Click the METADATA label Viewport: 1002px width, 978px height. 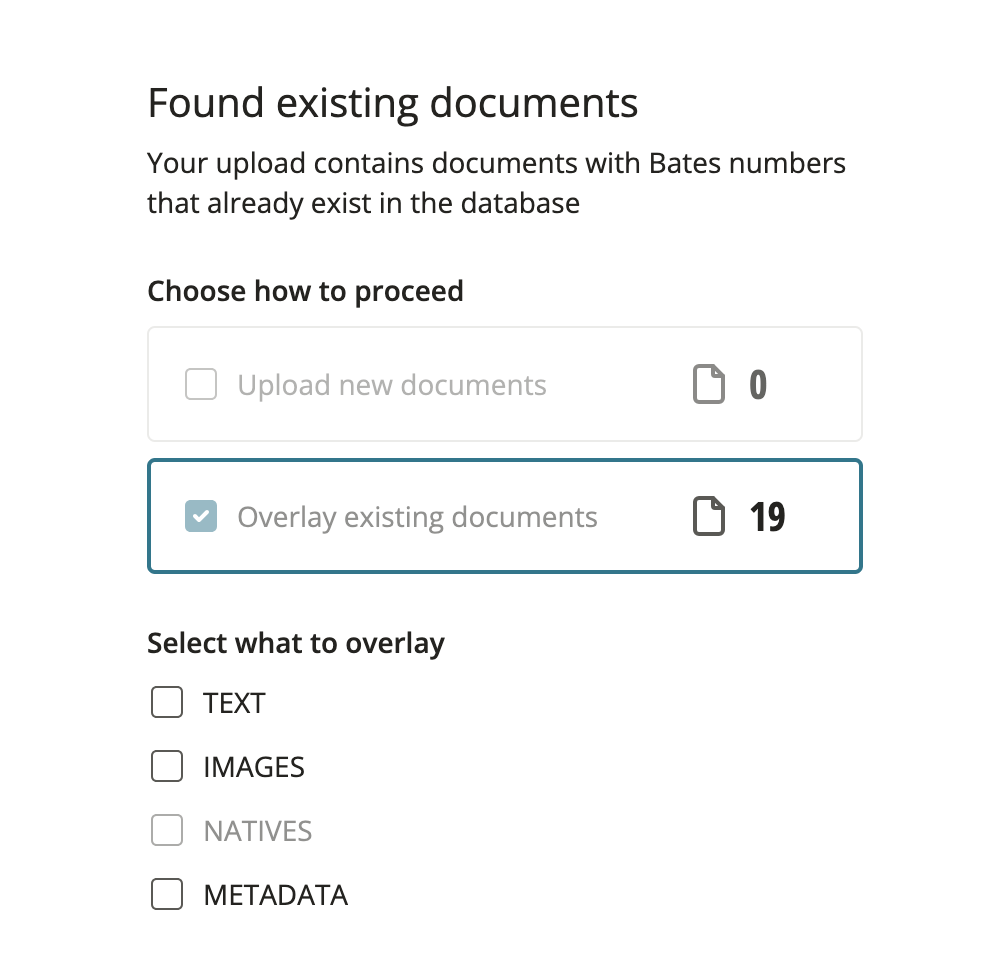coord(275,894)
